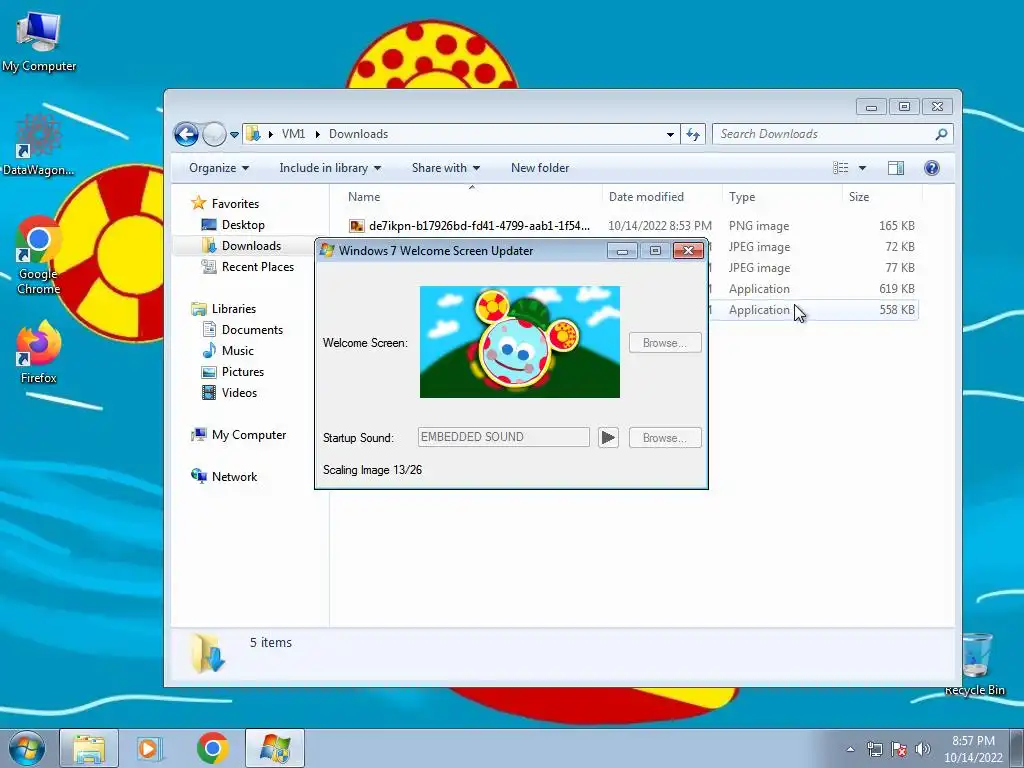Sort by Date modified column header
Screen dimensions: 1024x768
pyautogui.click(x=662, y=197)
